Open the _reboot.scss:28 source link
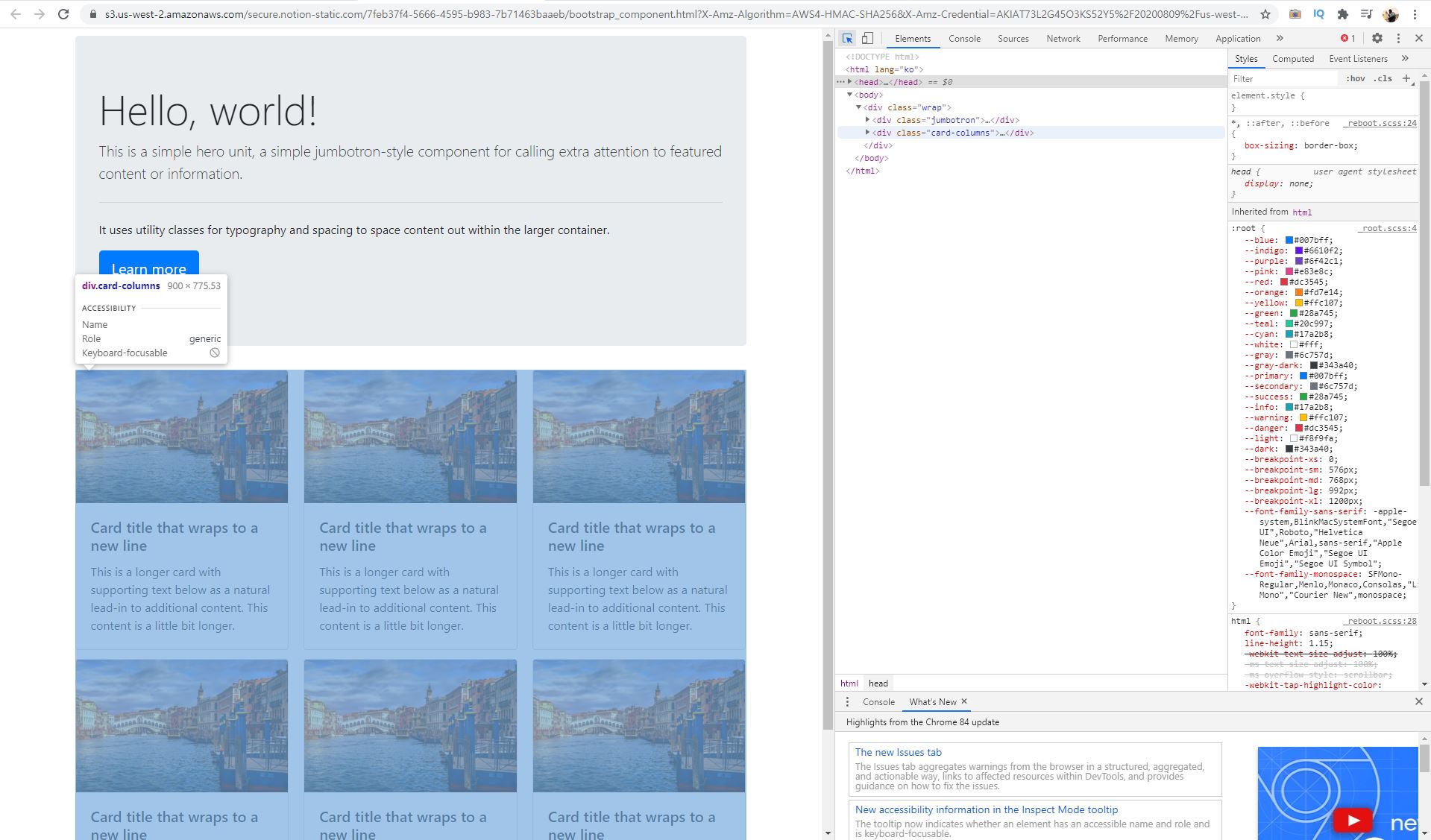 tap(1381, 621)
